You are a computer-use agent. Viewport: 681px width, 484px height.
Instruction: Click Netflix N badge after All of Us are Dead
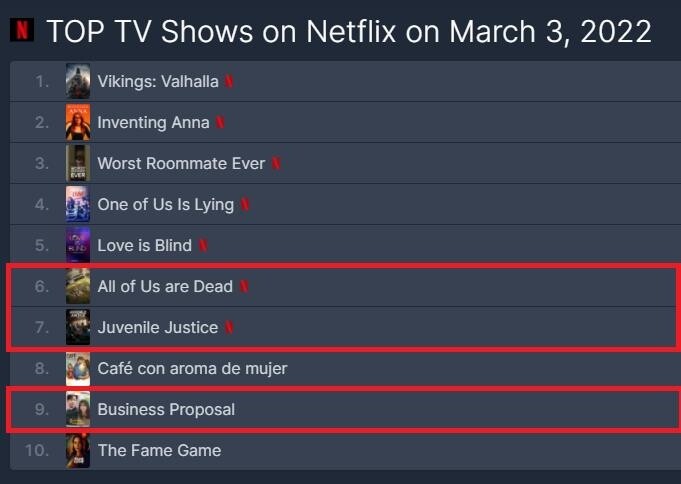pyautogui.click(x=244, y=286)
